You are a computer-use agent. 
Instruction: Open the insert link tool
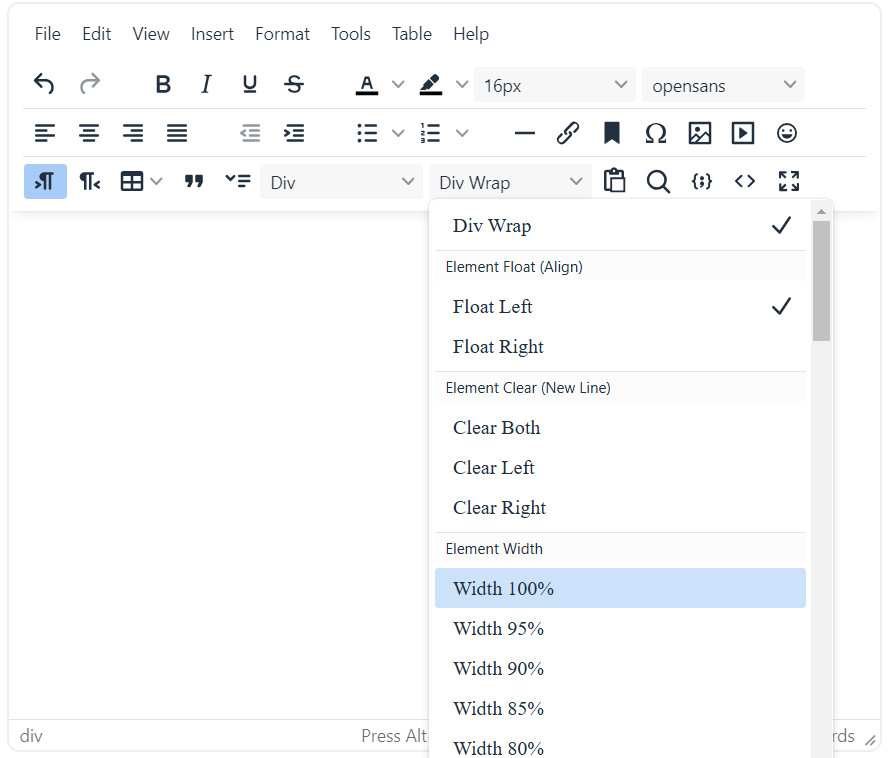568,133
